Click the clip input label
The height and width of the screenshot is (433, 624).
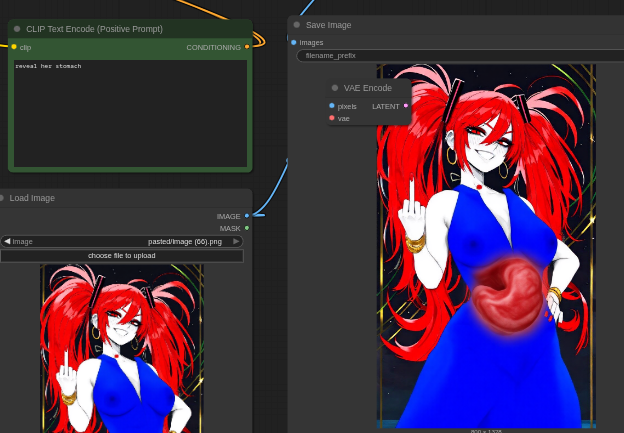click(x=25, y=47)
